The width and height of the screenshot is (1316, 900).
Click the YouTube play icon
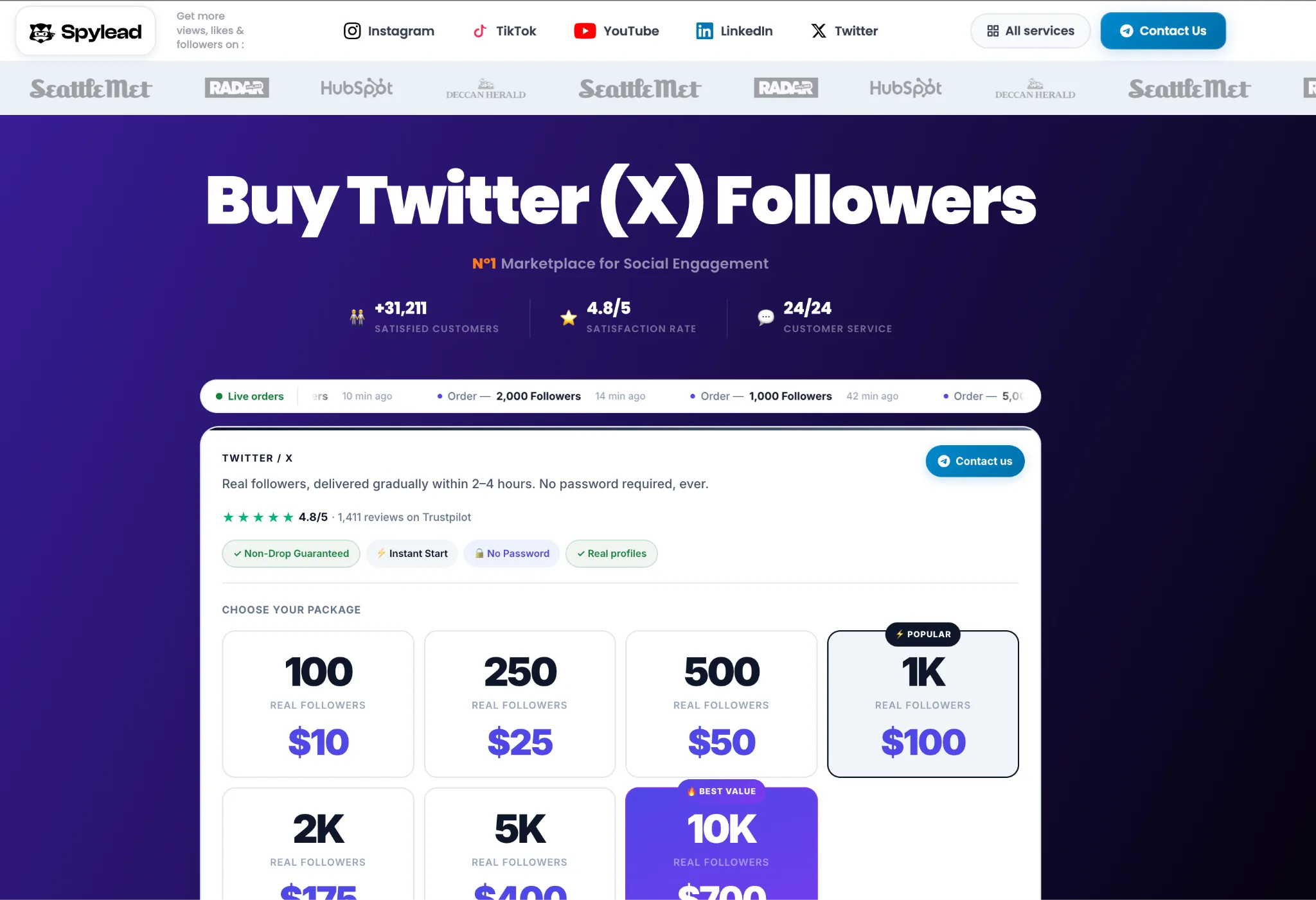click(x=585, y=31)
